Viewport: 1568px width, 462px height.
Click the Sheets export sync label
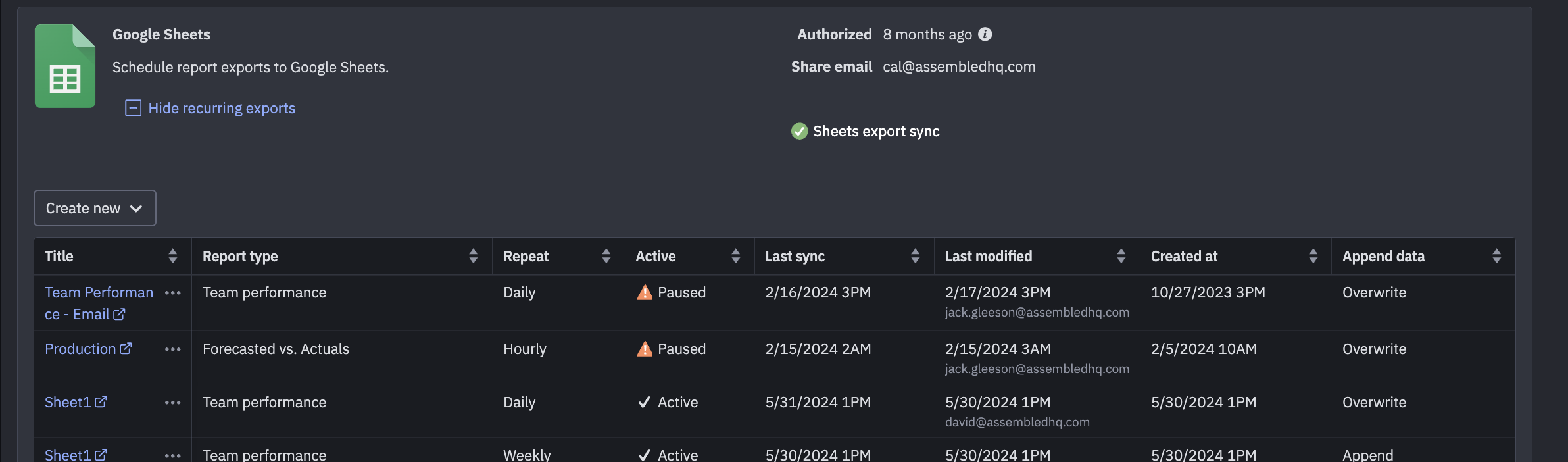876,131
